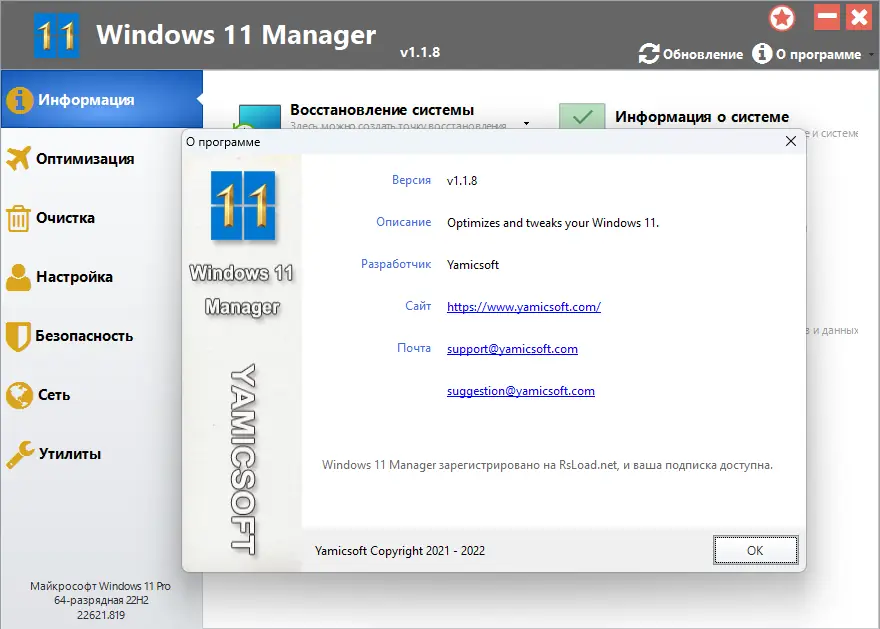This screenshot has width=880, height=629.
Task: Click the airplane Оптимизация icon
Action: (18, 159)
